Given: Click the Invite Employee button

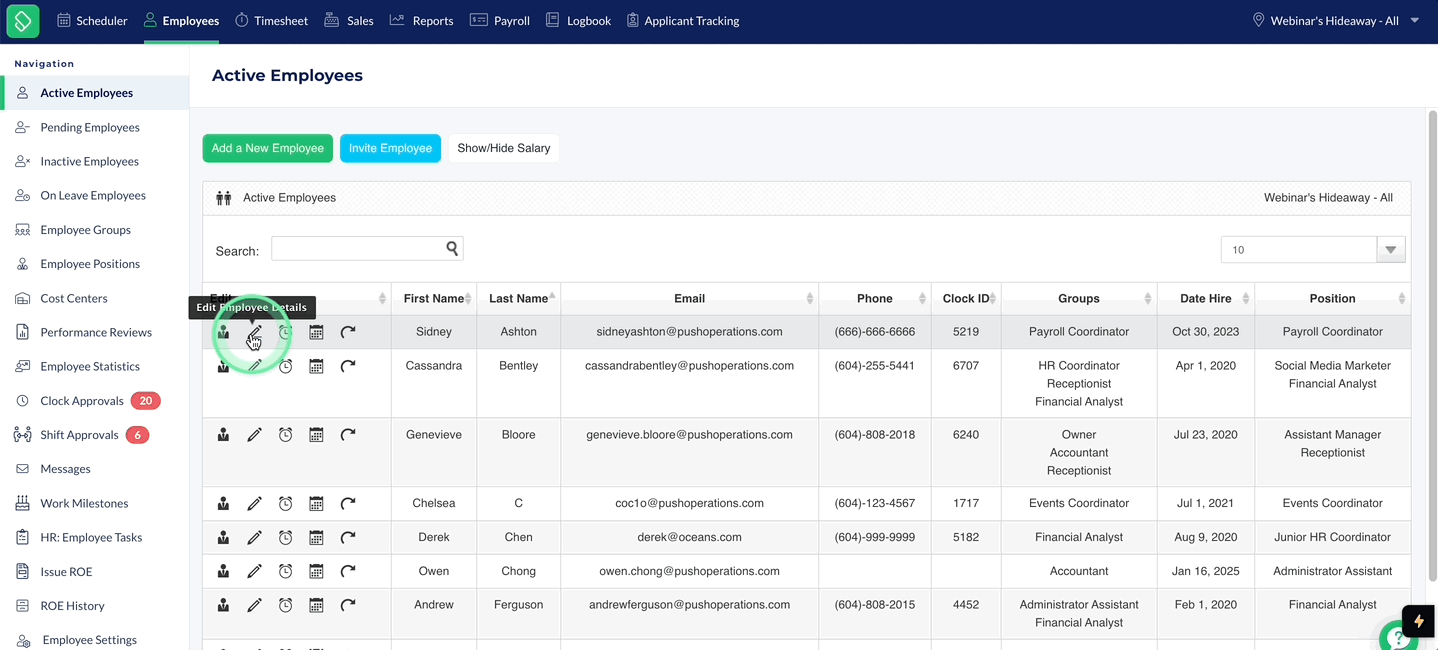Looking at the screenshot, I should coord(390,148).
